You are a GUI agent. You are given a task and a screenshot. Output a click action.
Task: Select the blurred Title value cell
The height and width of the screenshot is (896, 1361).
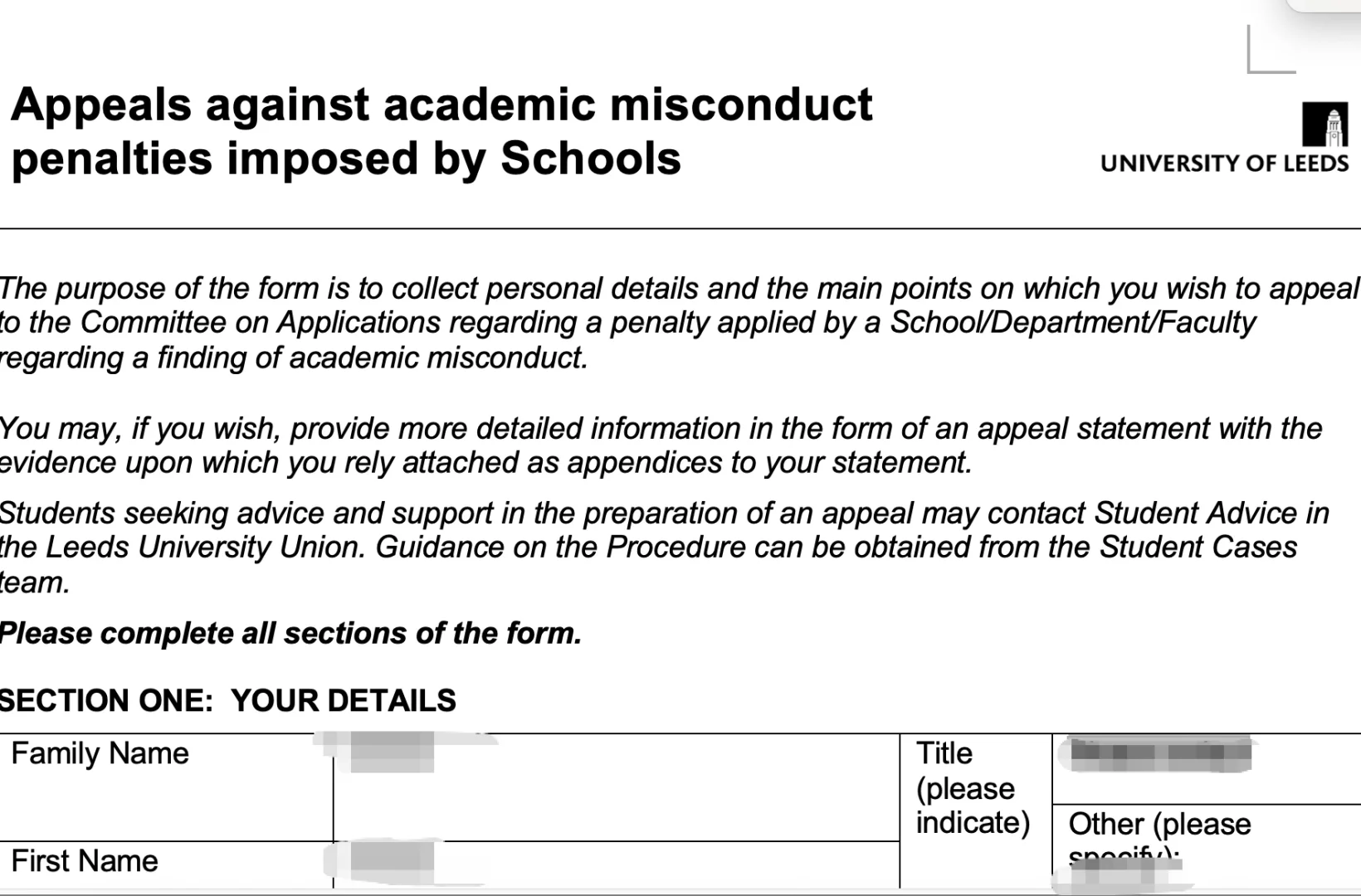[1207, 769]
